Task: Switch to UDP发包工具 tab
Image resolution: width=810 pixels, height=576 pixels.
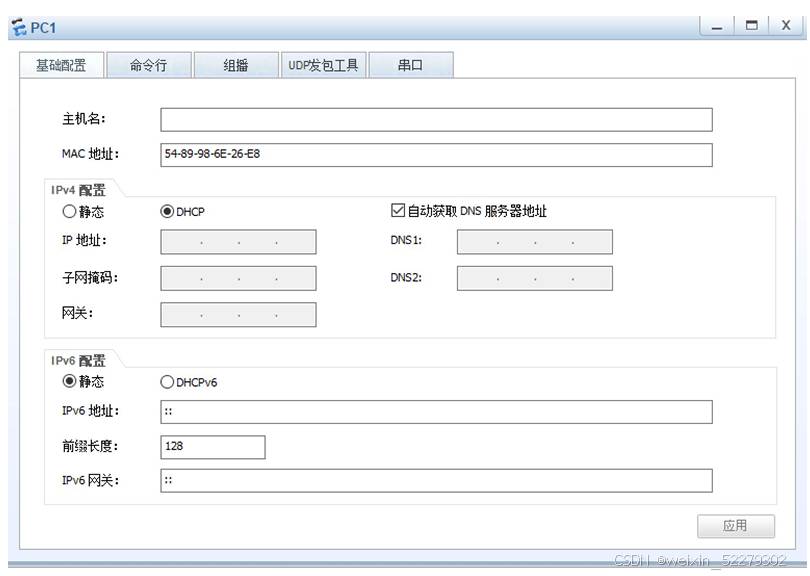Action: pyautogui.click(x=323, y=65)
